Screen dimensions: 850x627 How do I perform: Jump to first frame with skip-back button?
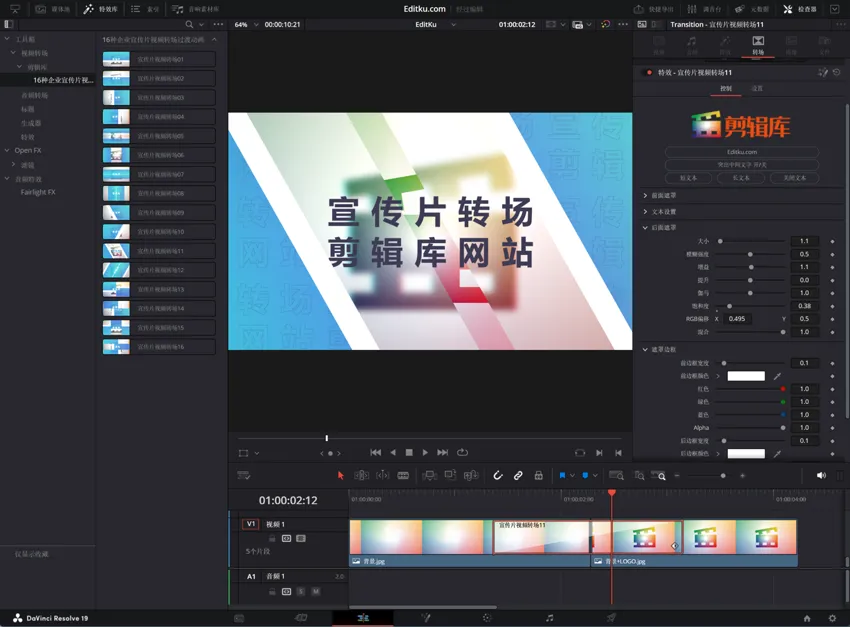375,453
